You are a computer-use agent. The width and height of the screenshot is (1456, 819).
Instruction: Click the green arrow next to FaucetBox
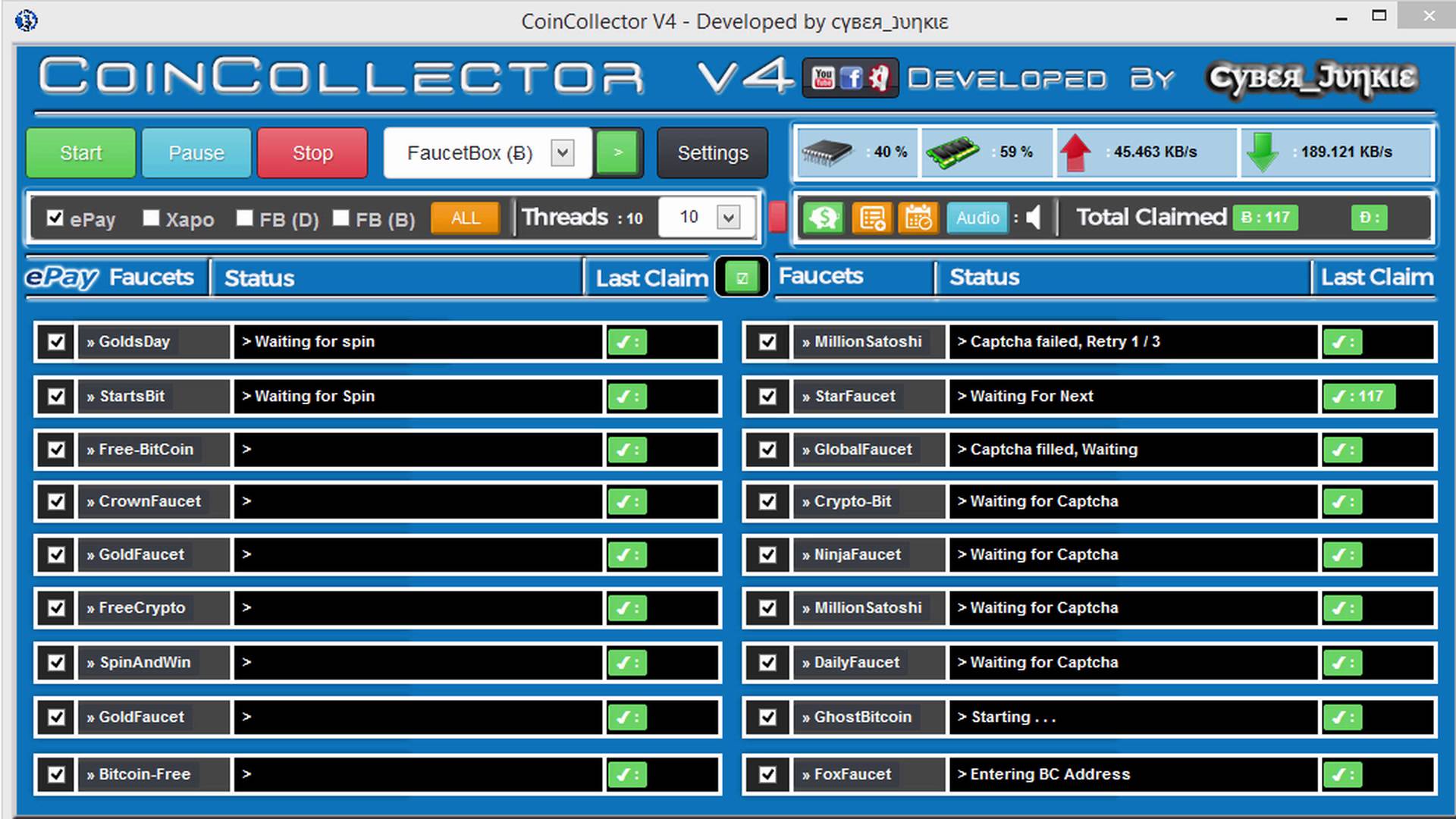[618, 152]
